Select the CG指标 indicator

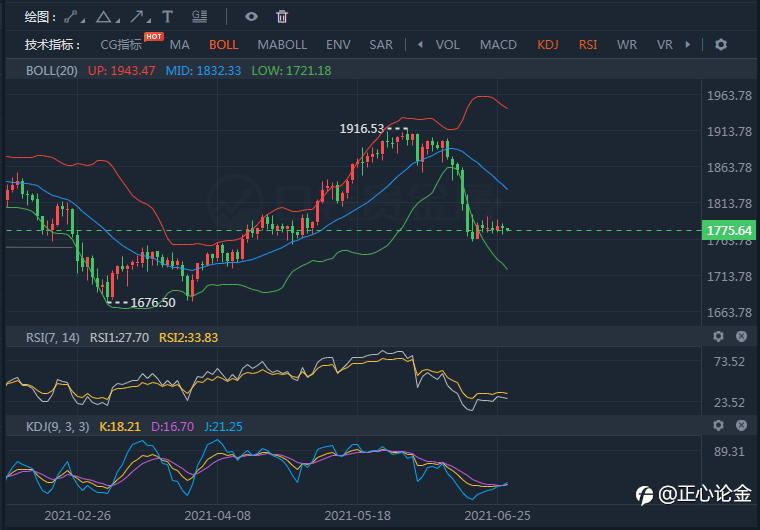pos(121,45)
